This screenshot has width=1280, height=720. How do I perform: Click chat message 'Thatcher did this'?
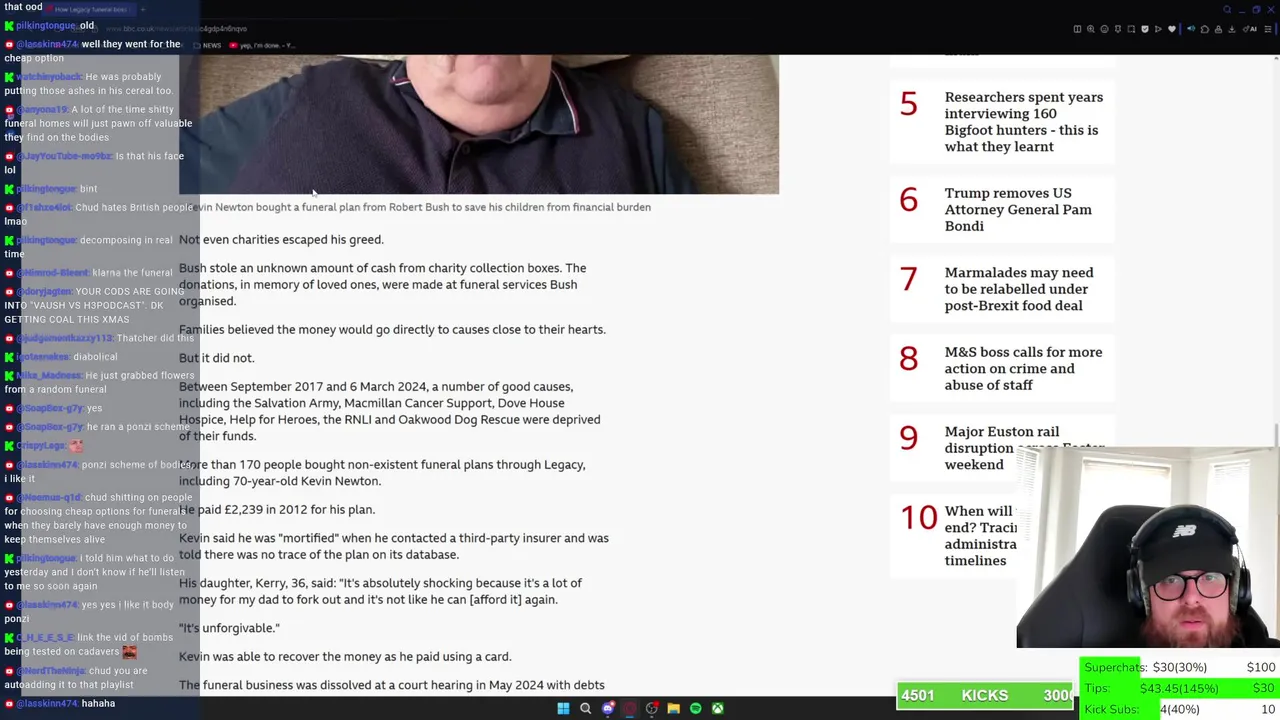[x=155, y=338]
